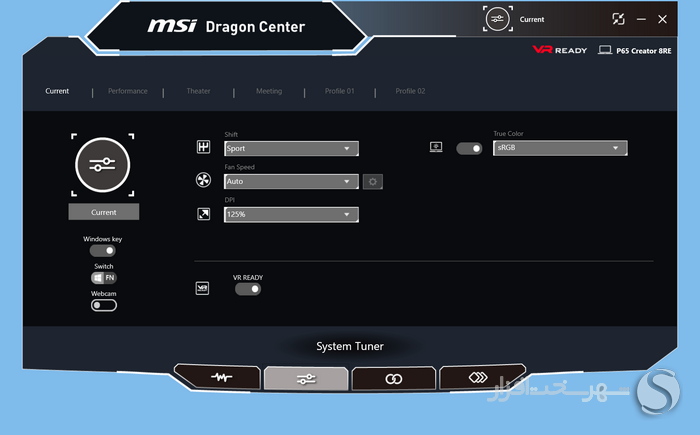
Task: Switch to the Performance profile tab
Action: (128, 91)
